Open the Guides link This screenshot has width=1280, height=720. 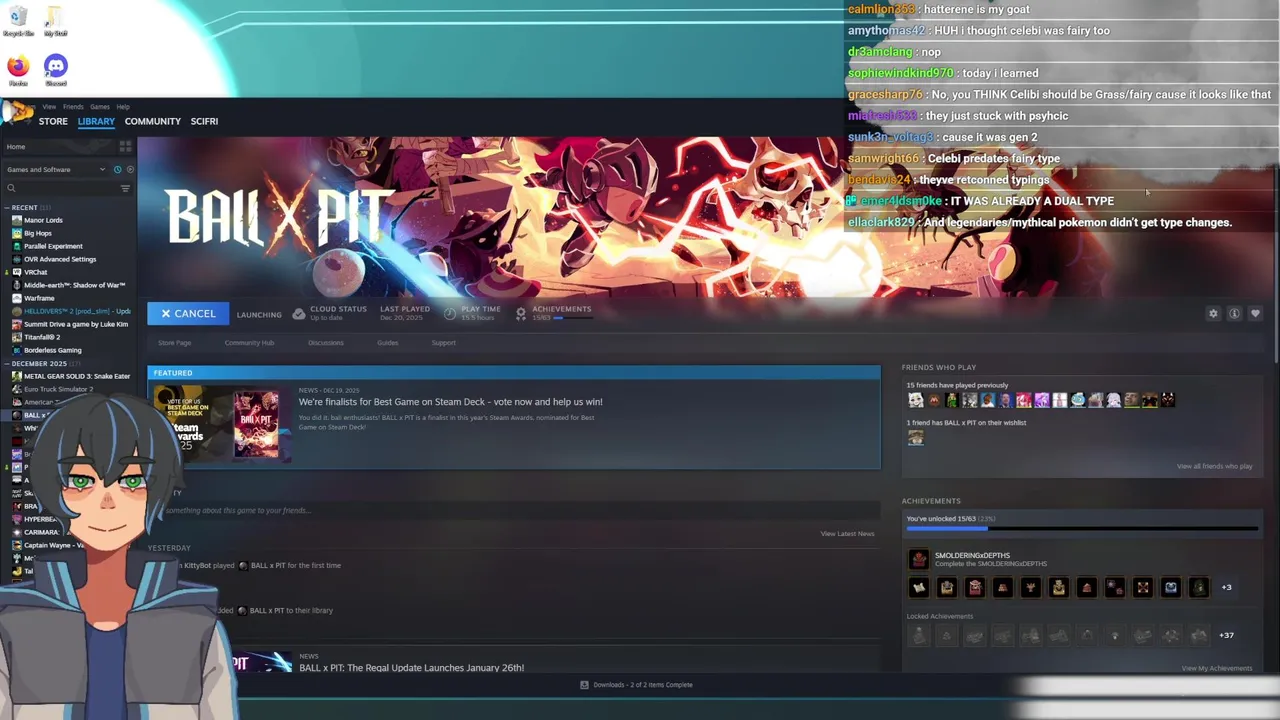[387, 343]
